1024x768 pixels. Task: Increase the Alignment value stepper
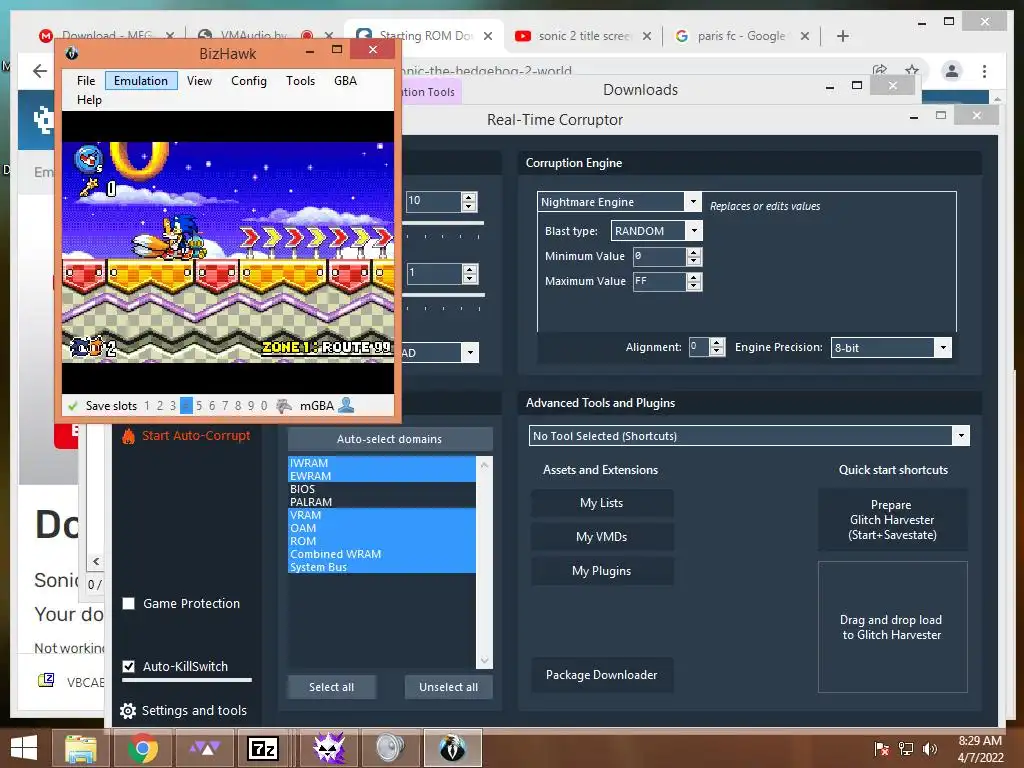point(716,342)
